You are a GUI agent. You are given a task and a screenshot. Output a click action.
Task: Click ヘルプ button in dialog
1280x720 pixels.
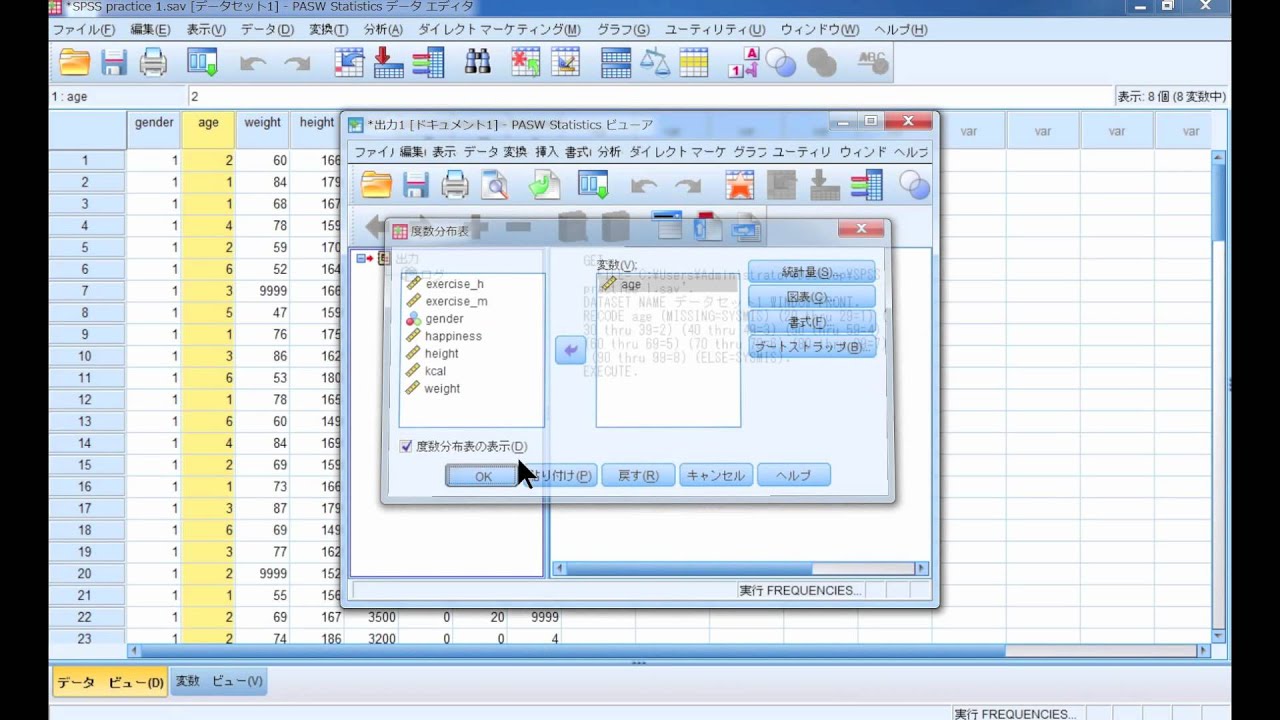click(x=794, y=475)
